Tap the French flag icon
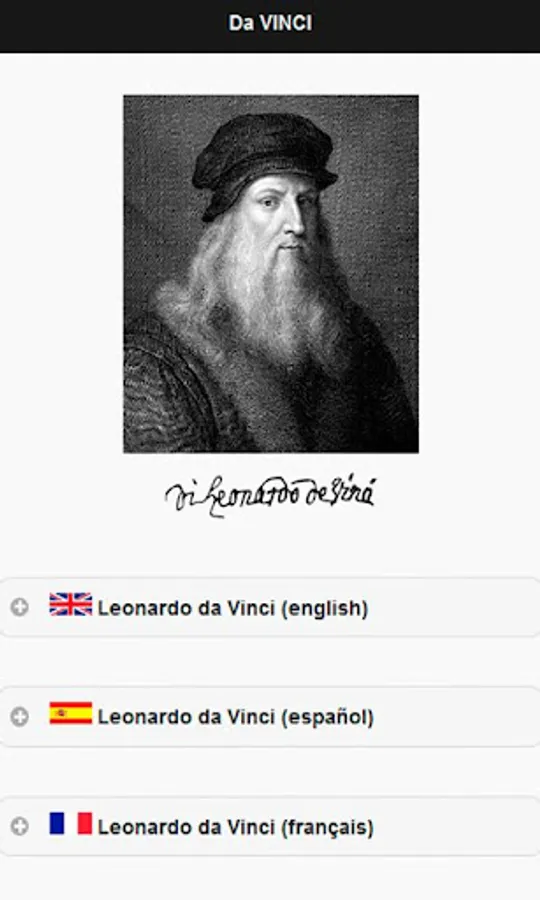The width and height of the screenshot is (540, 900). pyautogui.click(x=71, y=823)
